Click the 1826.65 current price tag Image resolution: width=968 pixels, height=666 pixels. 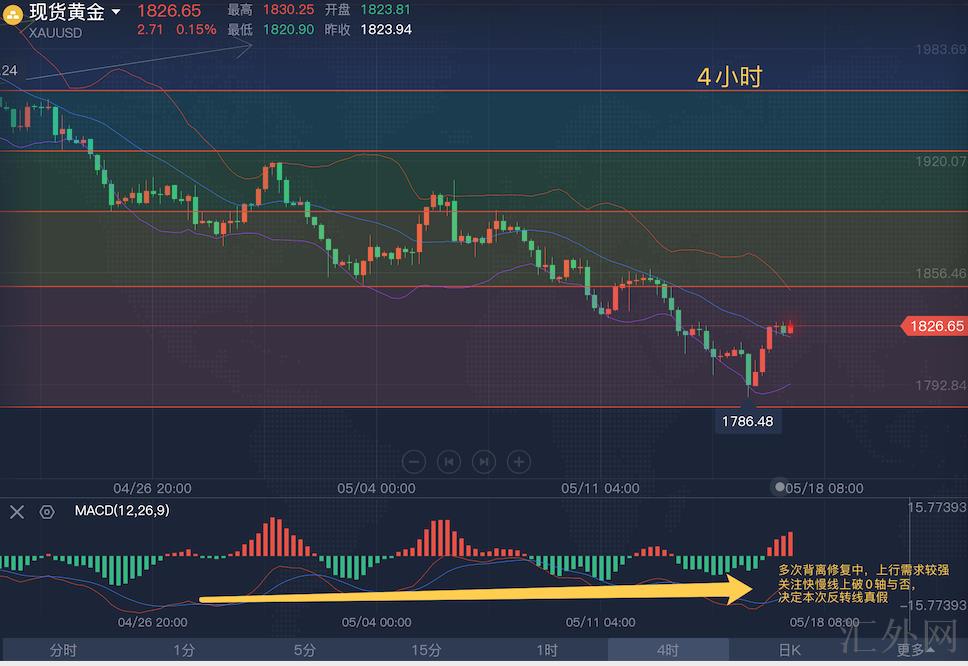click(x=935, y=326)
